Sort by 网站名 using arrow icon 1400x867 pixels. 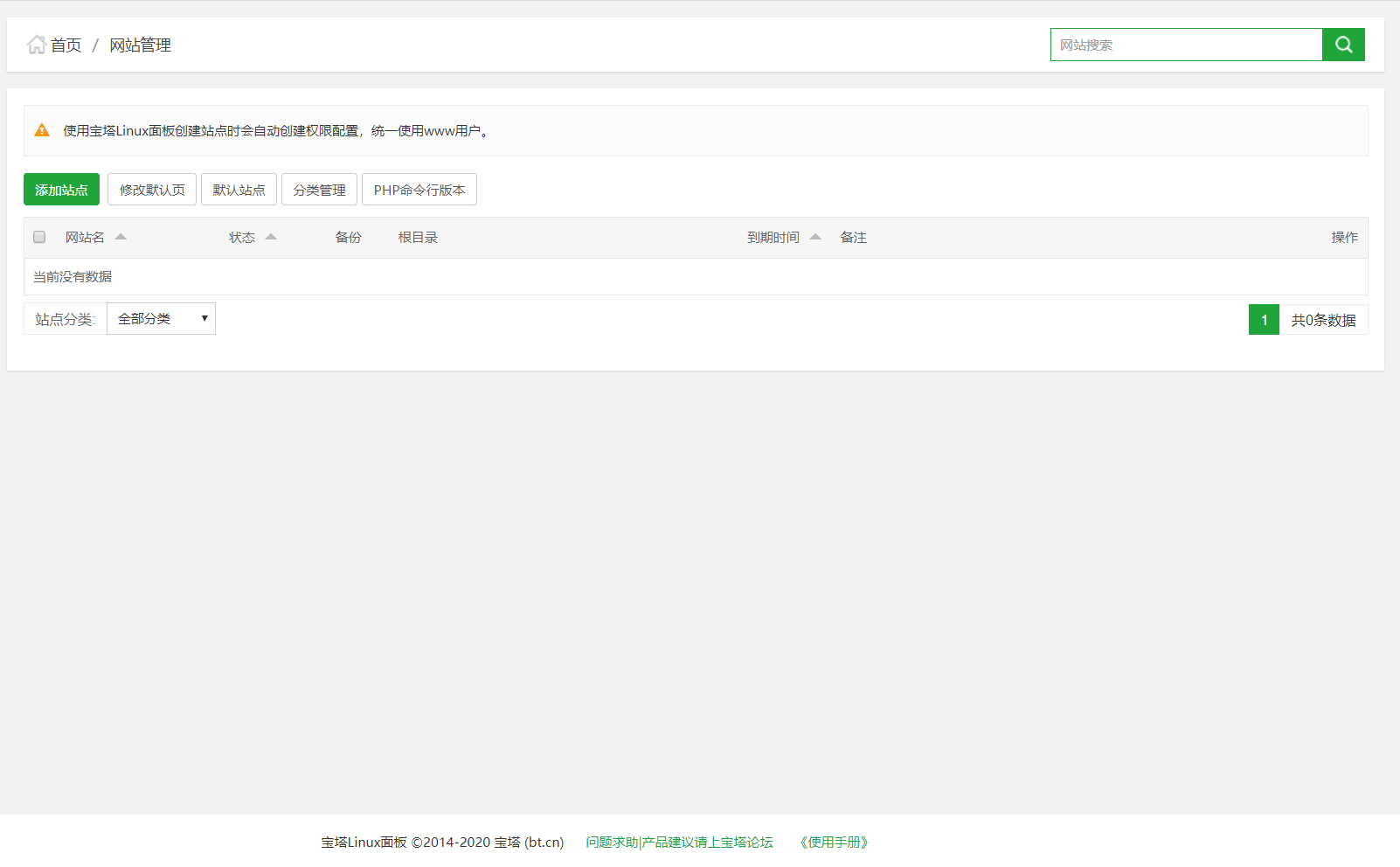coord(121,237)
